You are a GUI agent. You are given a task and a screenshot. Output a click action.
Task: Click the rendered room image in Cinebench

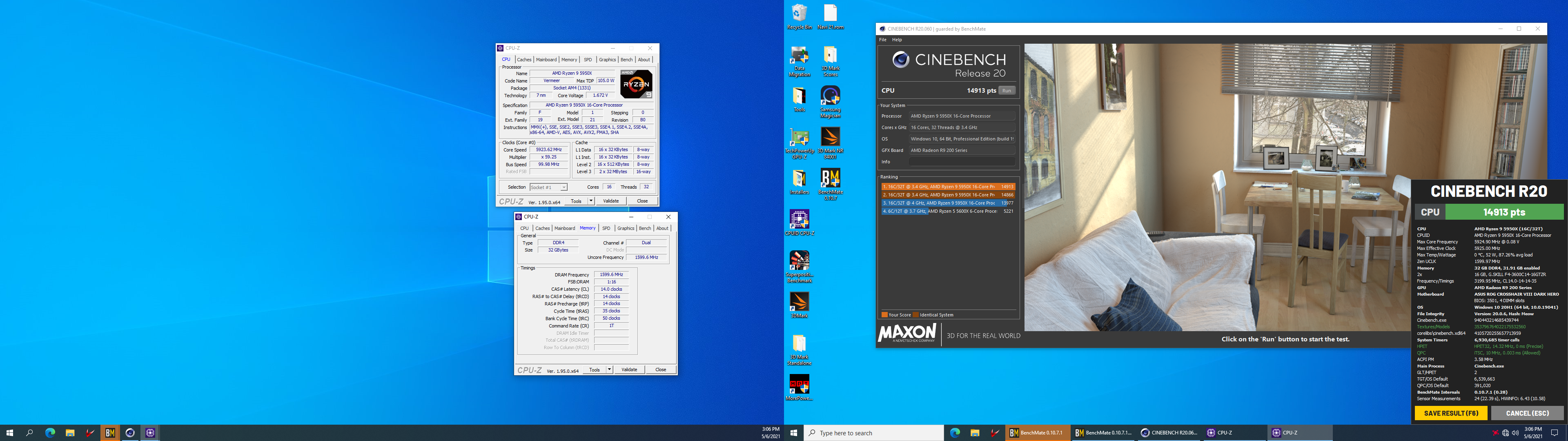click(1285, 187)
